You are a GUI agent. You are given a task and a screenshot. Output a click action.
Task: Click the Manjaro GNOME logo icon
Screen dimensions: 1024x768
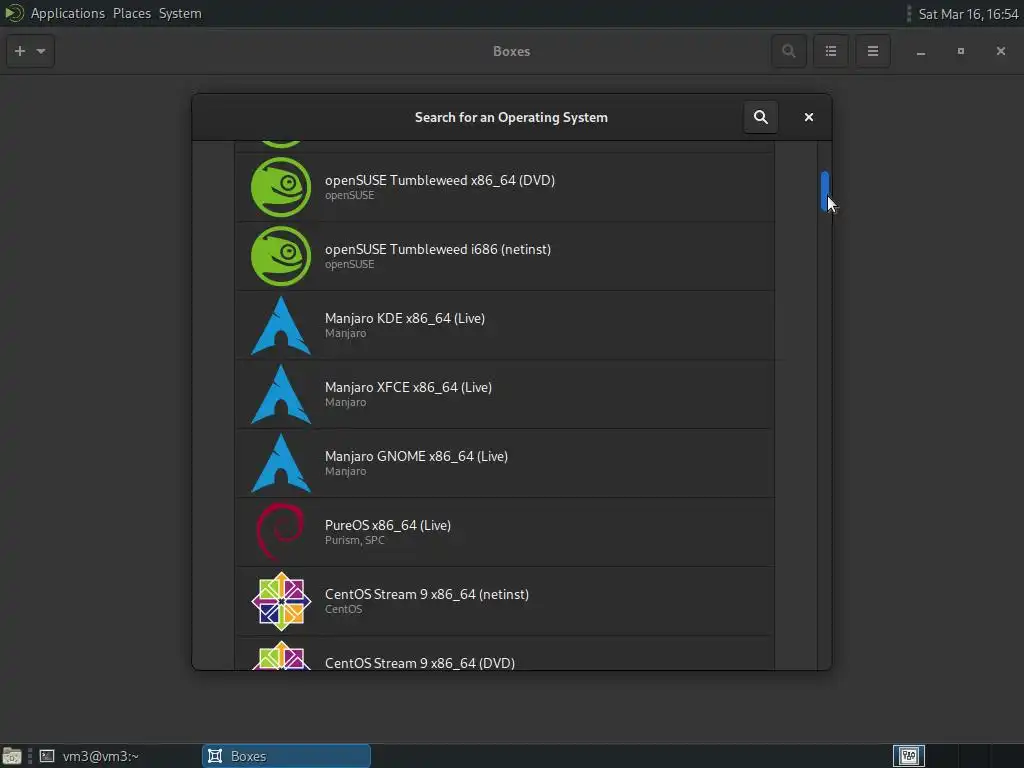tap(281, 463)
